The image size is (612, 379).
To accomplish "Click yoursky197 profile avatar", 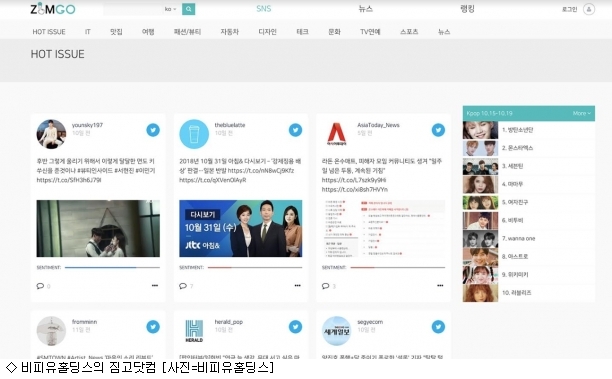I will click(52, 134).
